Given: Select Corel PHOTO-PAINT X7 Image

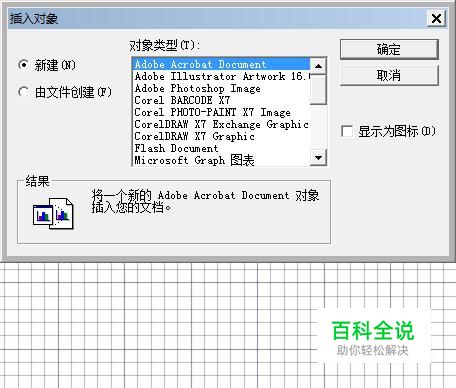Looking at the screenshot, I should click(221, 112).
